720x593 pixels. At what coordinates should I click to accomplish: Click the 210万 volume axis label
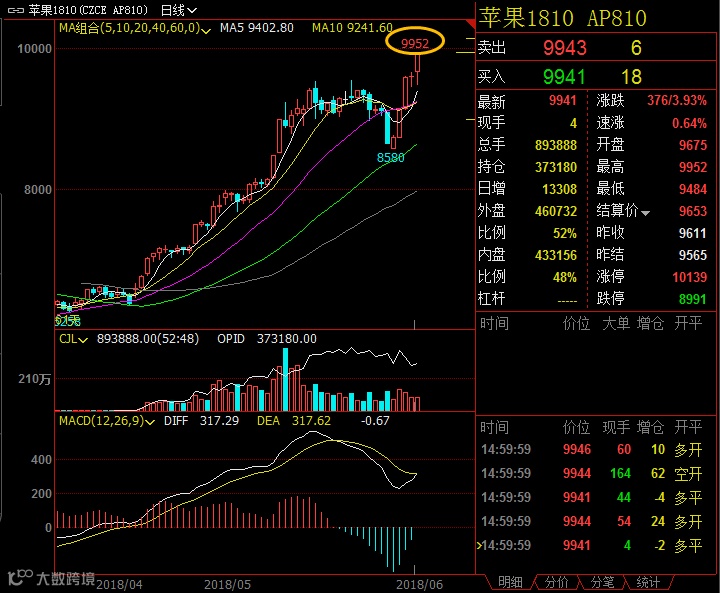[x=34, y=379]
